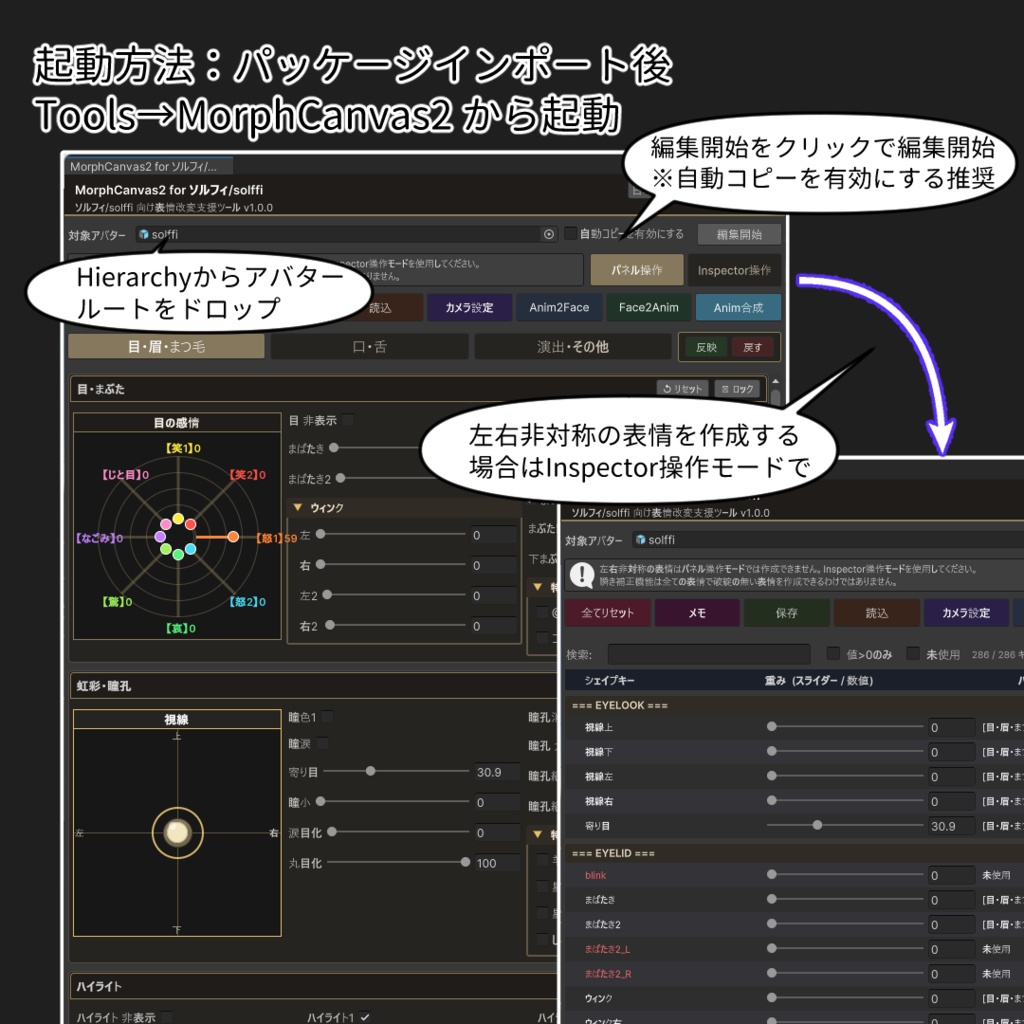Click 全てリセット in Inspector window

click(x=607, y=613)
